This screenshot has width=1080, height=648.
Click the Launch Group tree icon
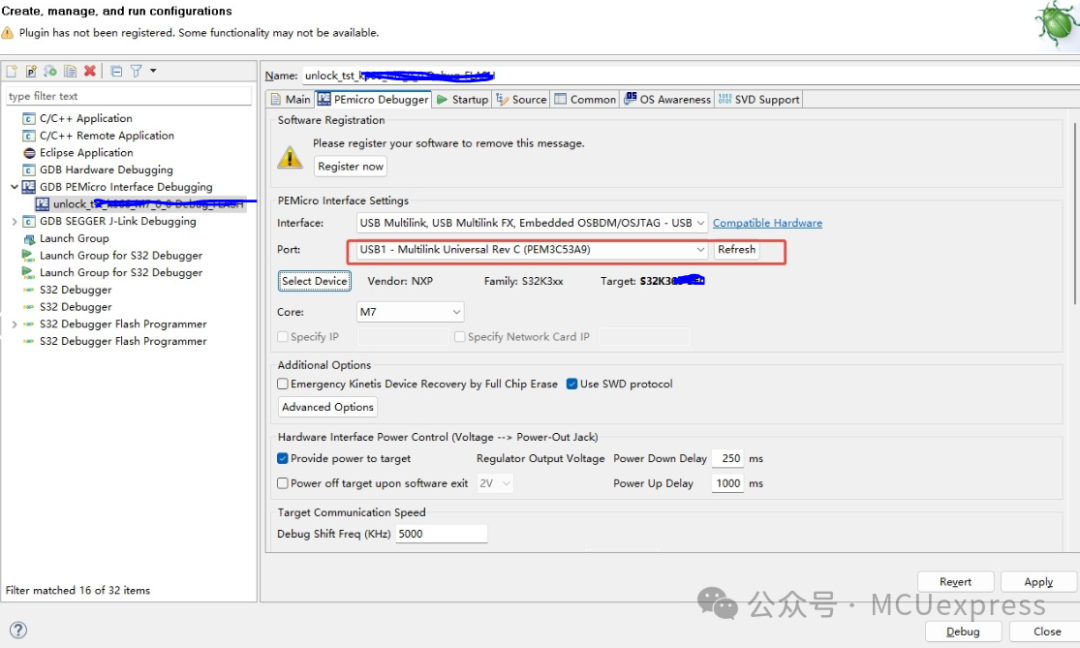[29, 238]
